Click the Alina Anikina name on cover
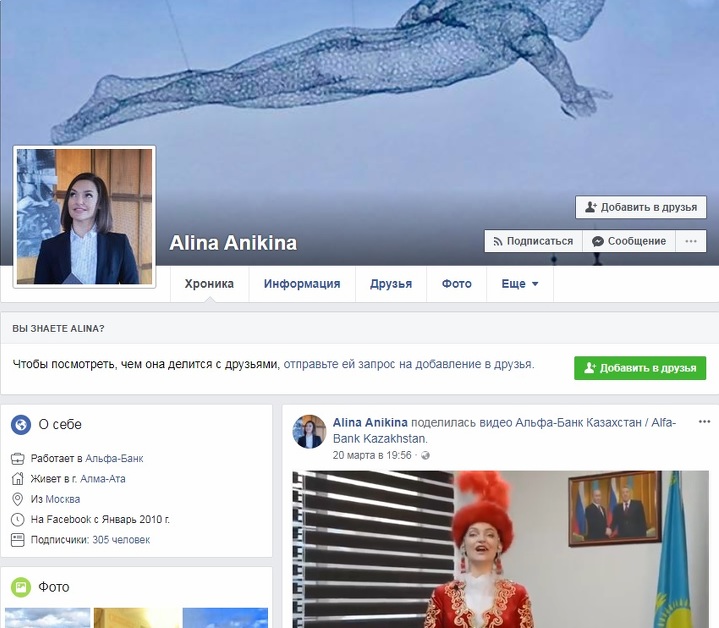Image resolution: width=719 pixels, height=628 pixels. pos(233,243)
